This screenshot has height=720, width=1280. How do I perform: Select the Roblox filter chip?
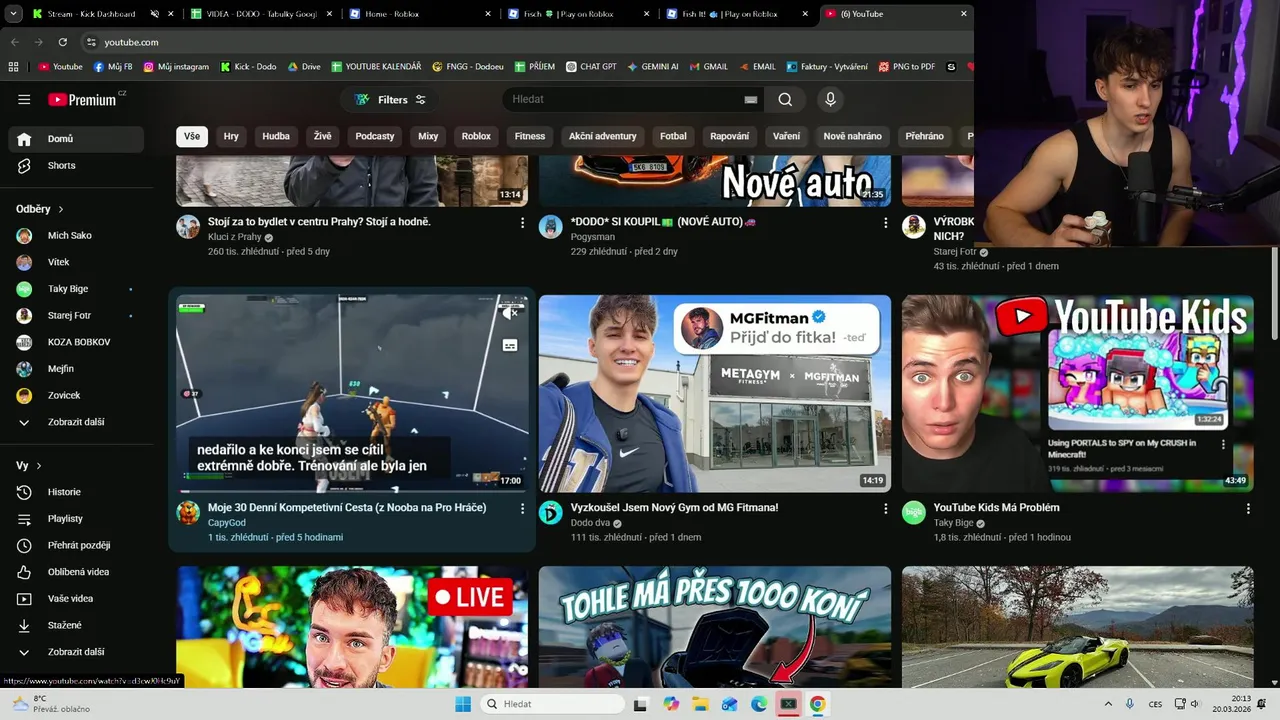click(476, 136)
